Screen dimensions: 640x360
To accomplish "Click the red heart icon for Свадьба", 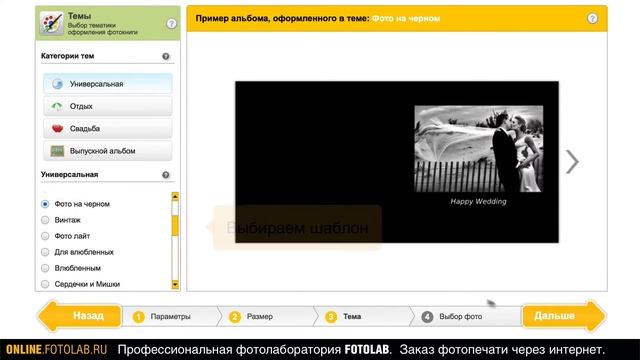I will 58,129.
